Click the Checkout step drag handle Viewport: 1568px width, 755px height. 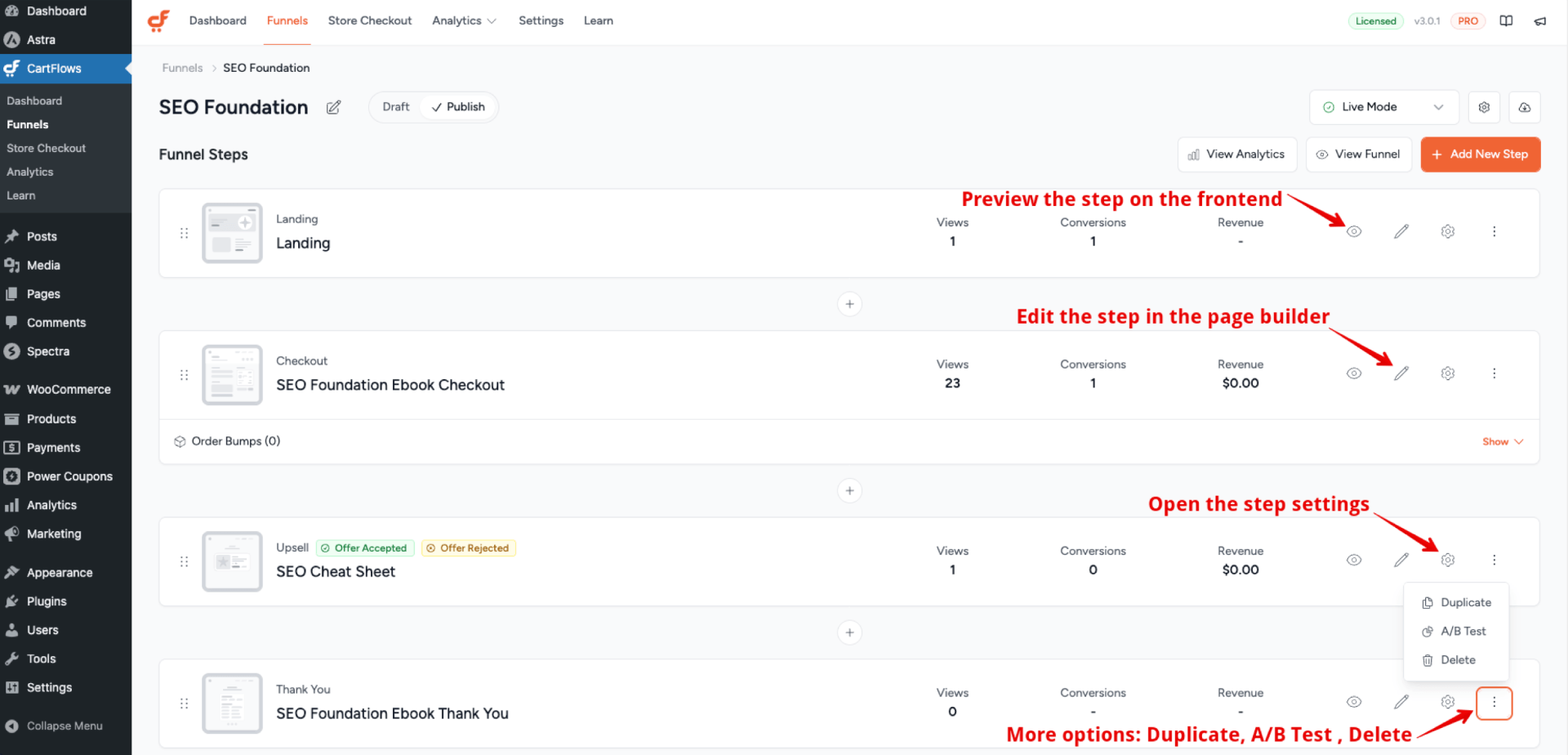coord(184,375)
